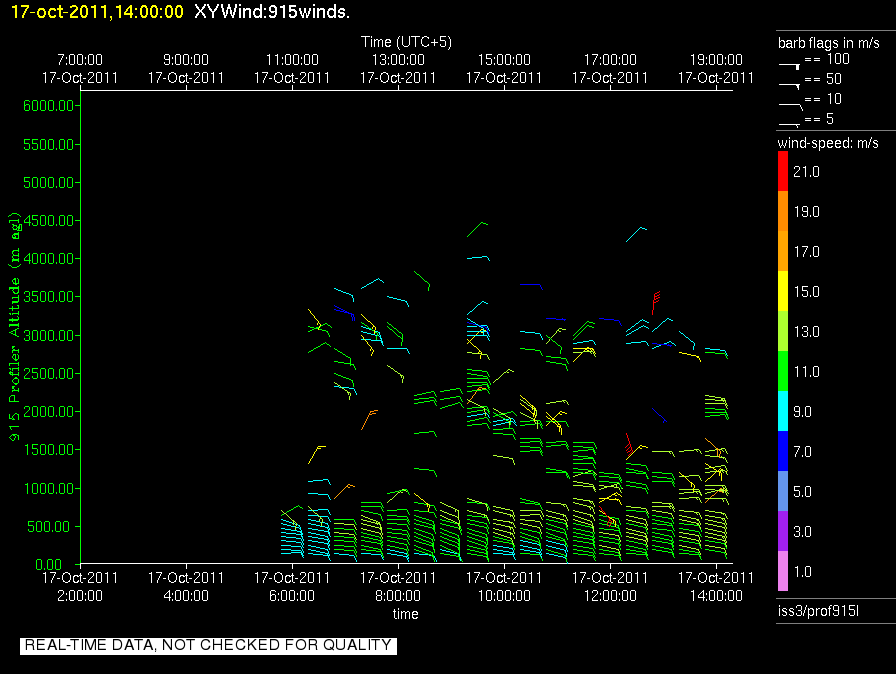
Task: Click the '4000.00' altitude tick label
Action: pos(49,259)
